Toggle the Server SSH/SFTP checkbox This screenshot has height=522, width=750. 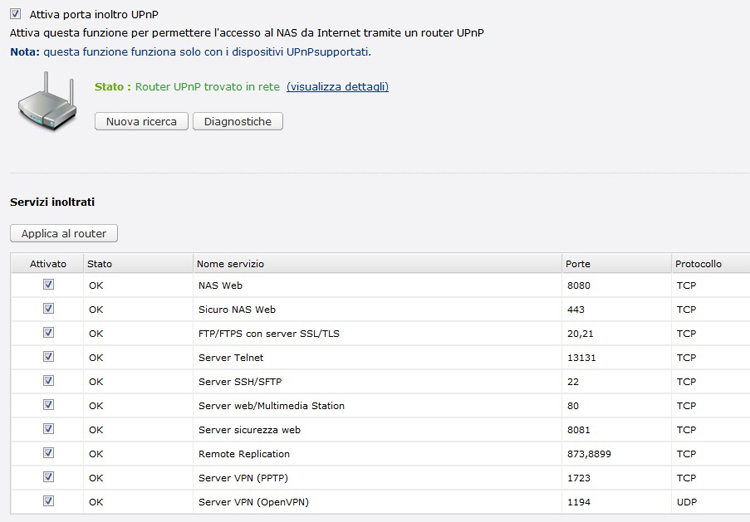click(x=48, y=381)
